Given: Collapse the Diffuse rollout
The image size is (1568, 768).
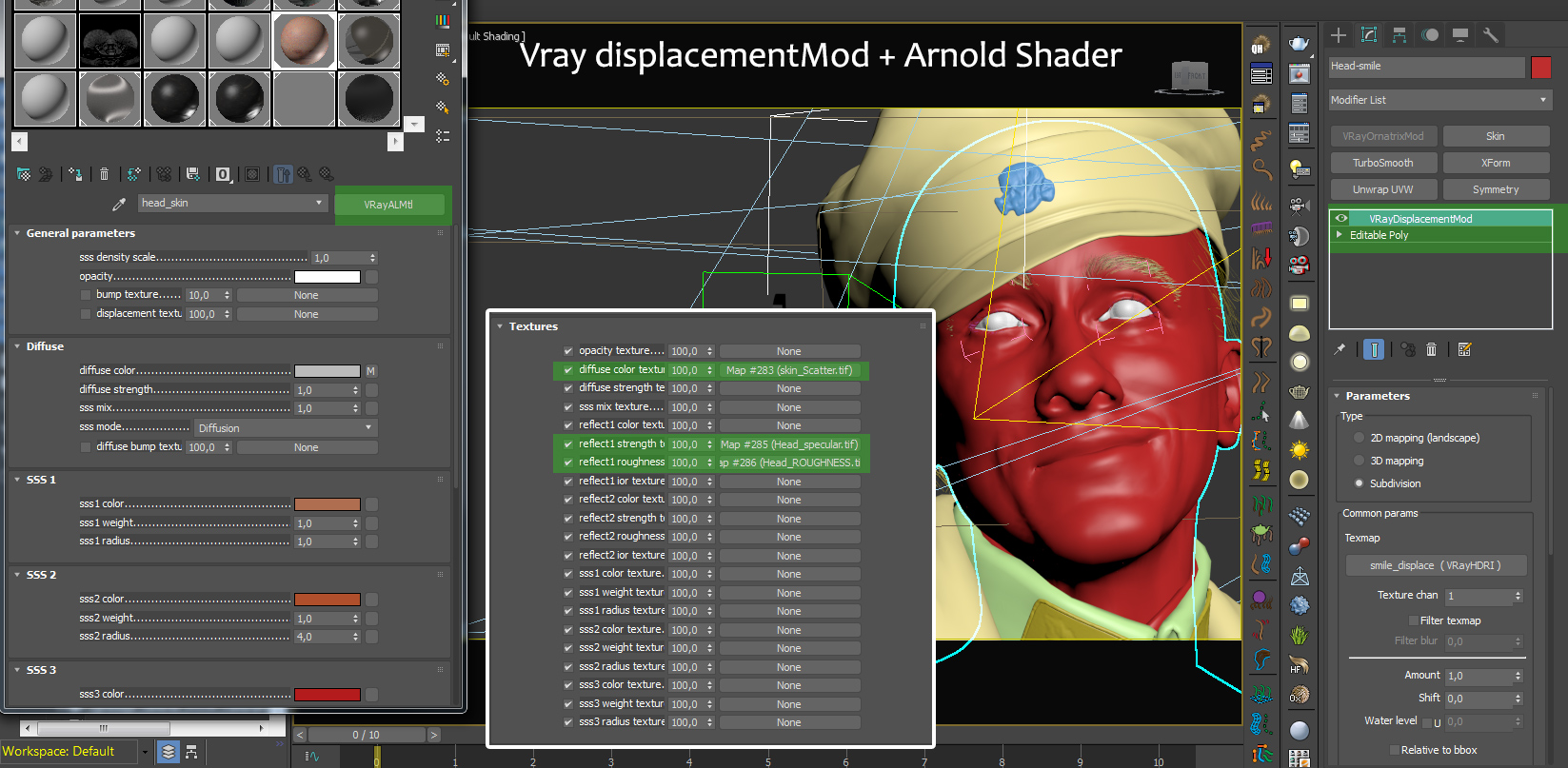Looking at the screenshot, I should 17,346.
